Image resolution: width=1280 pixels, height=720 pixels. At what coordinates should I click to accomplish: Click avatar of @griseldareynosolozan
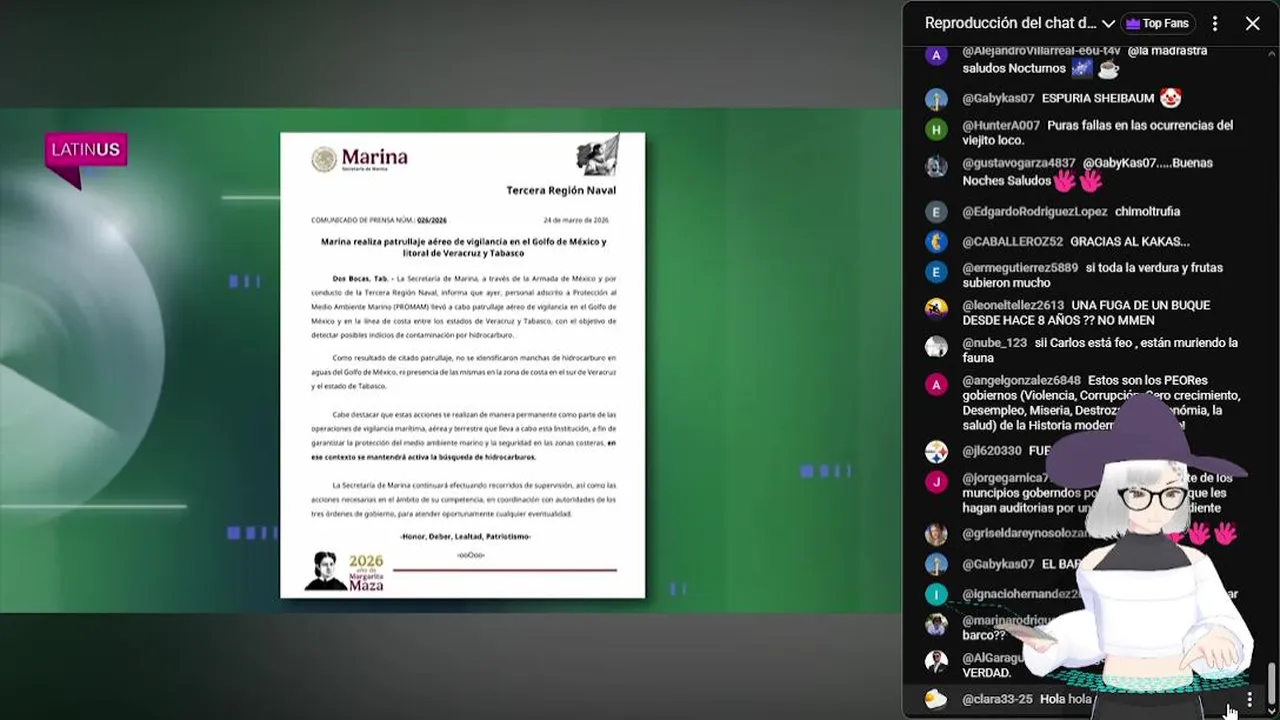click(936, 534)
